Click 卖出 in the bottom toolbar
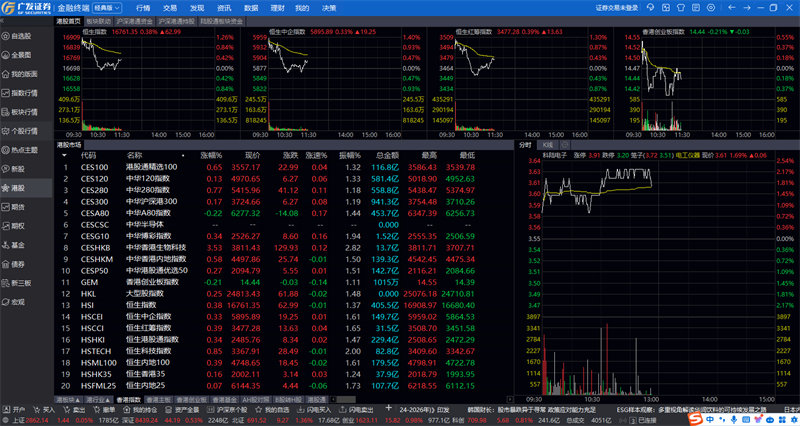The image size is (800, 426). pos(74,410)
